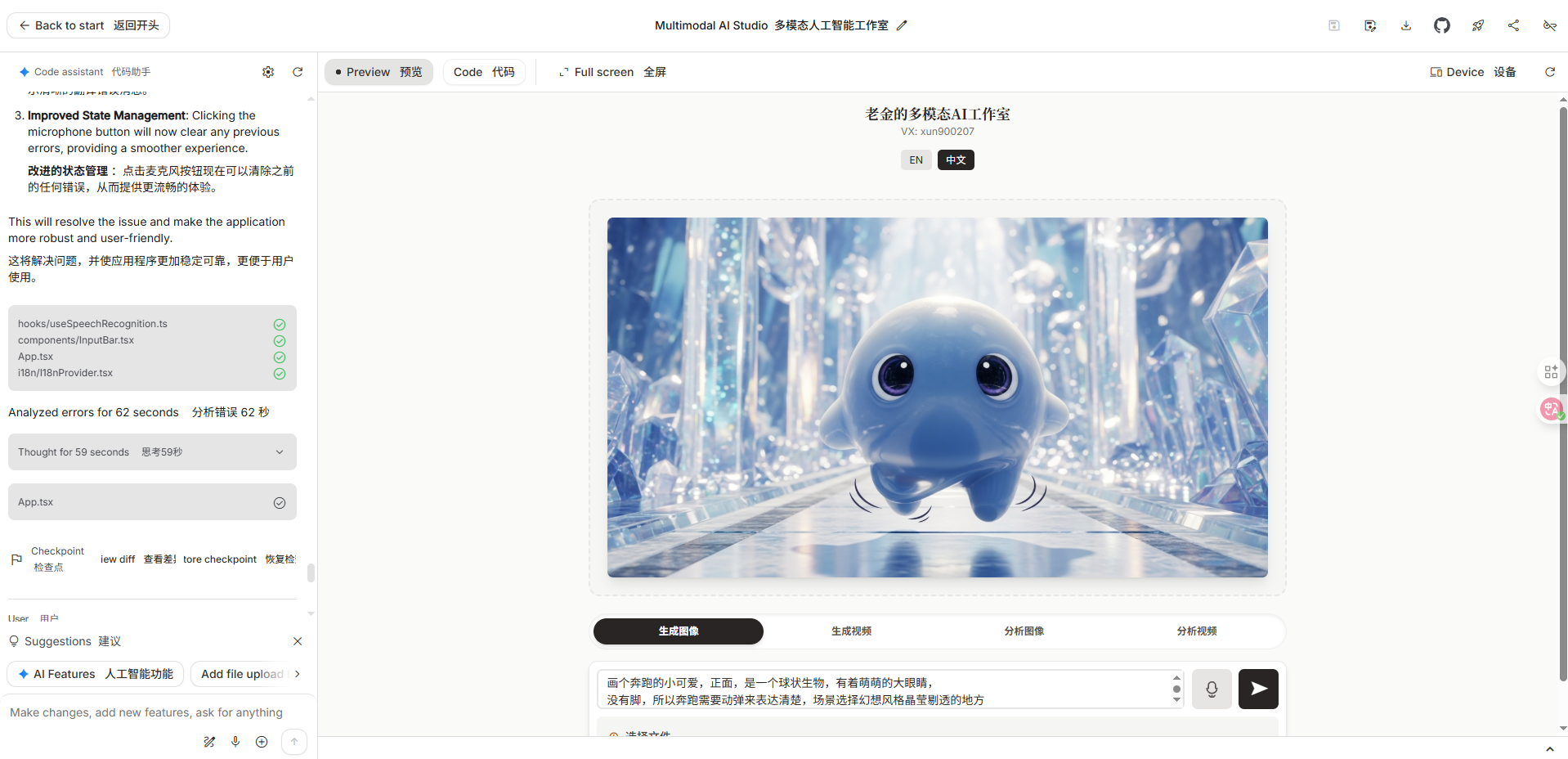Click the generated blue creature image

point(937,397)
